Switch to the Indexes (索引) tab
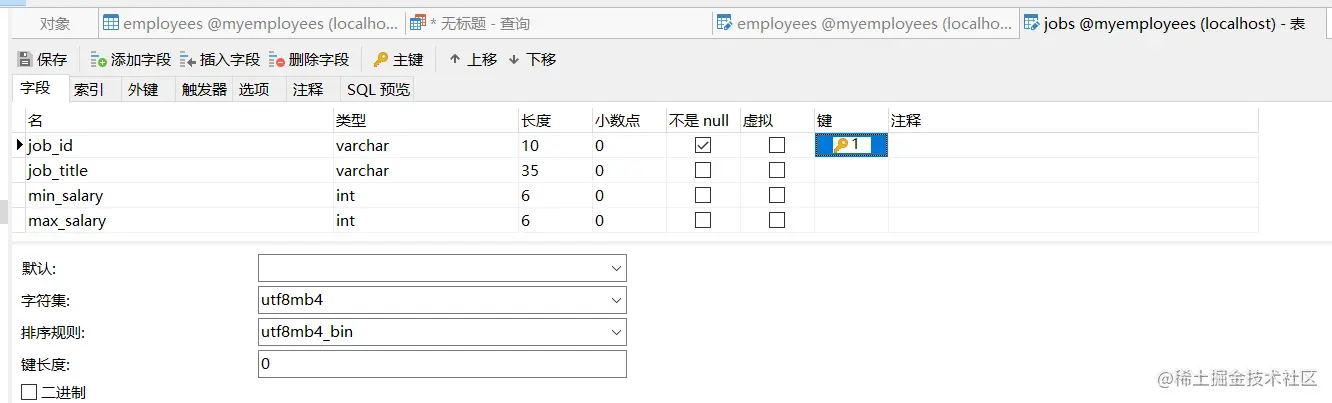This screenshot has width=1332, height=403. [89, 89]
